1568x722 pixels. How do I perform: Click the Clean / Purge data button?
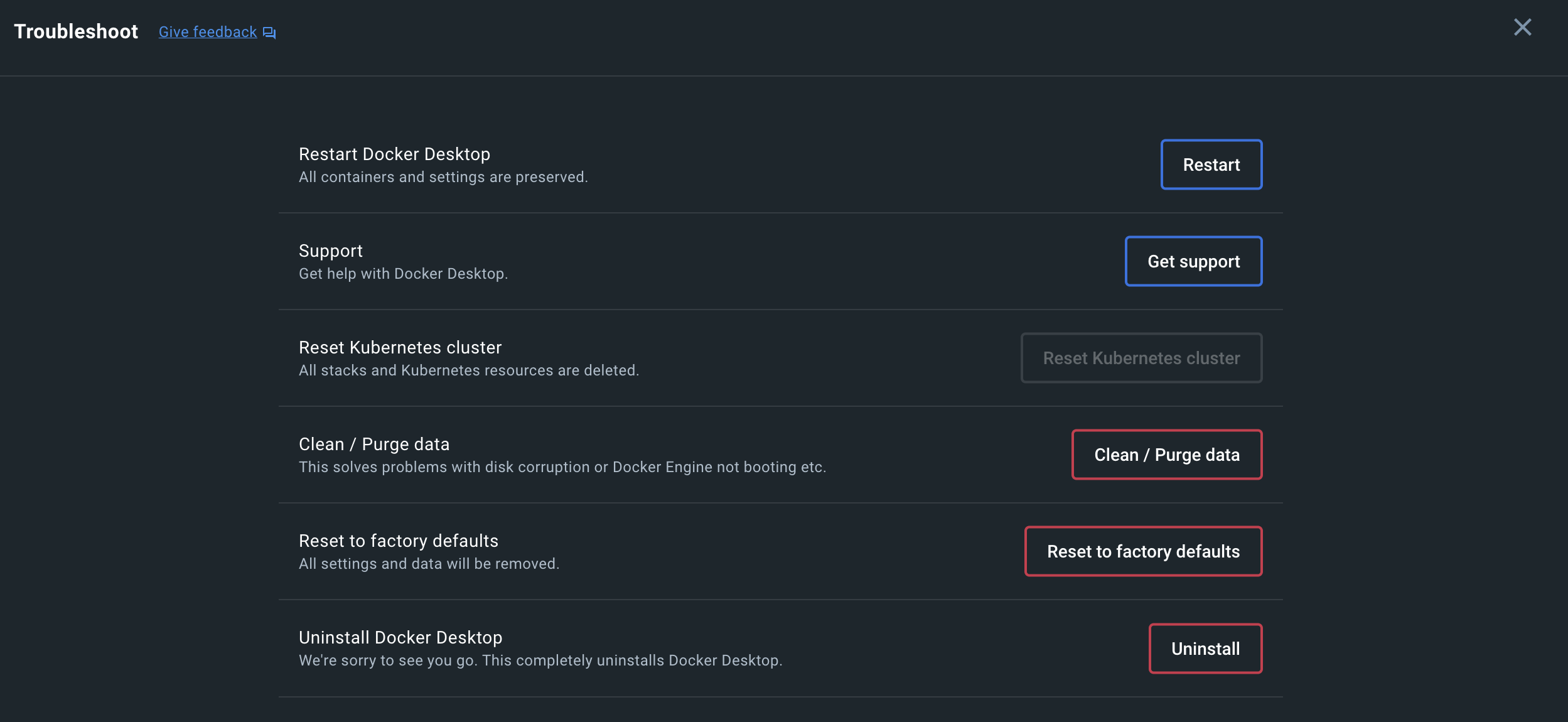[1166, 455]
